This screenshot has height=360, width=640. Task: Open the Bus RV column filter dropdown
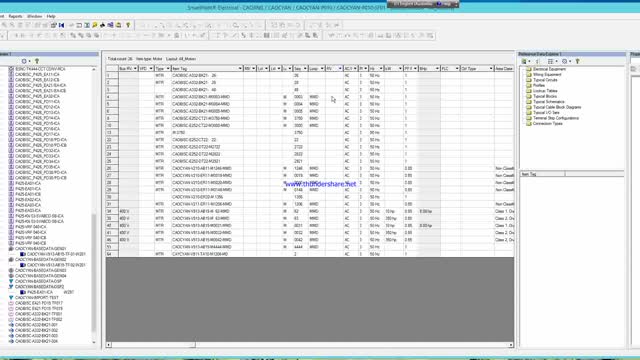coord(135,69)
